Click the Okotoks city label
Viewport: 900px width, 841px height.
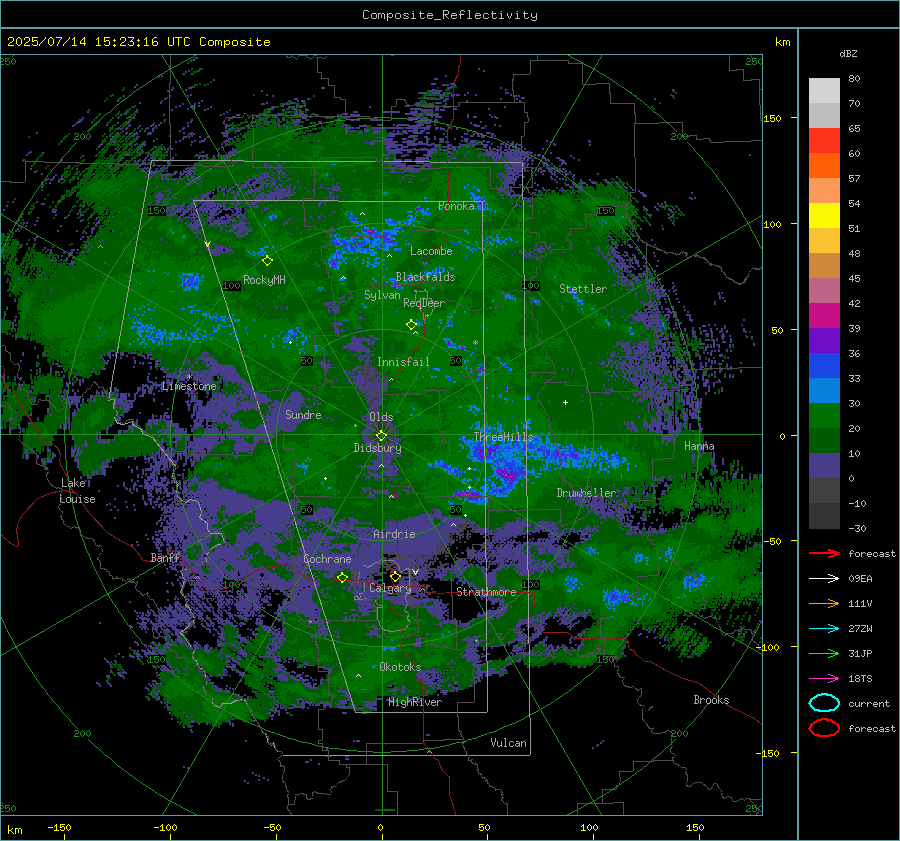point(400,667)
